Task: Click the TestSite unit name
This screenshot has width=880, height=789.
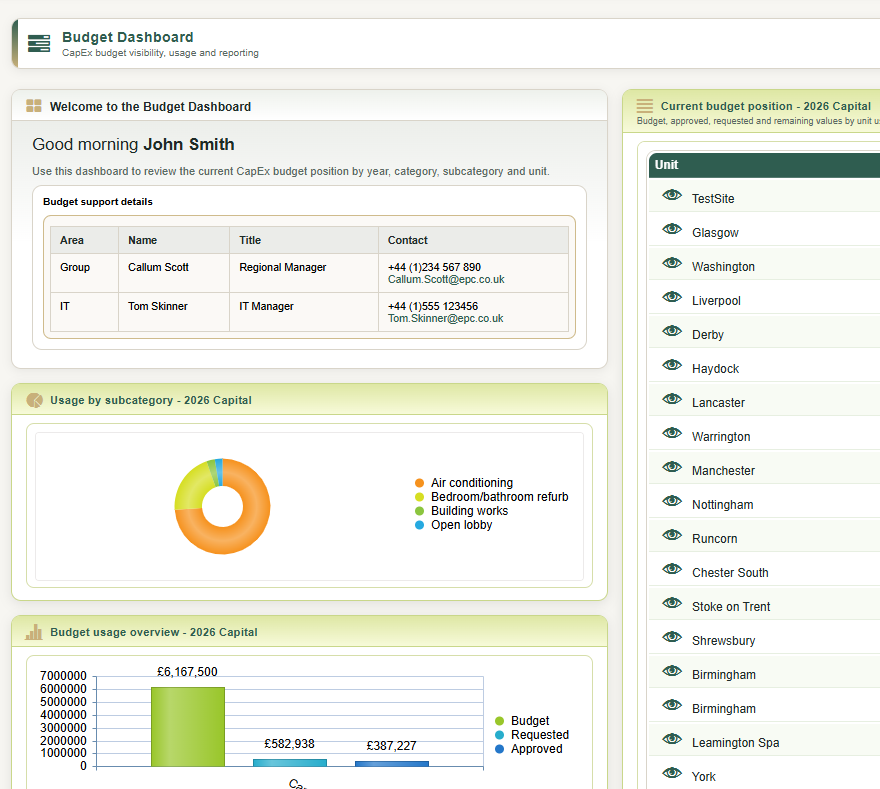Action: [x=713, y=199]
